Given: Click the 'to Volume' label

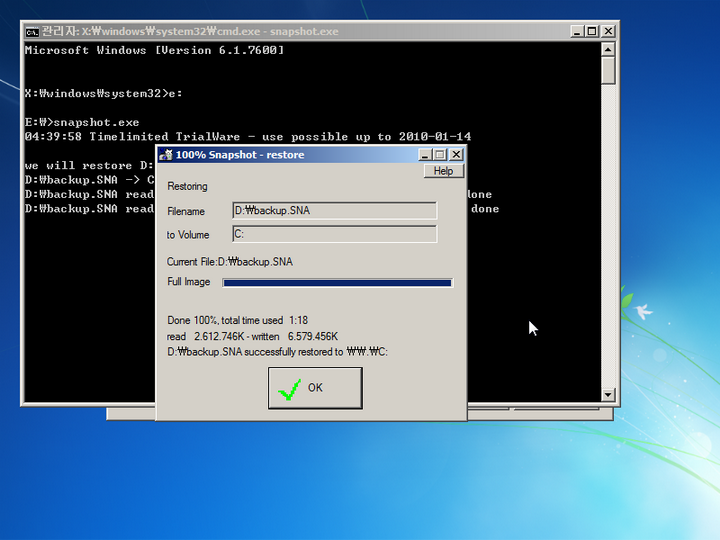Looking at the screenshot, I should 188,235.
